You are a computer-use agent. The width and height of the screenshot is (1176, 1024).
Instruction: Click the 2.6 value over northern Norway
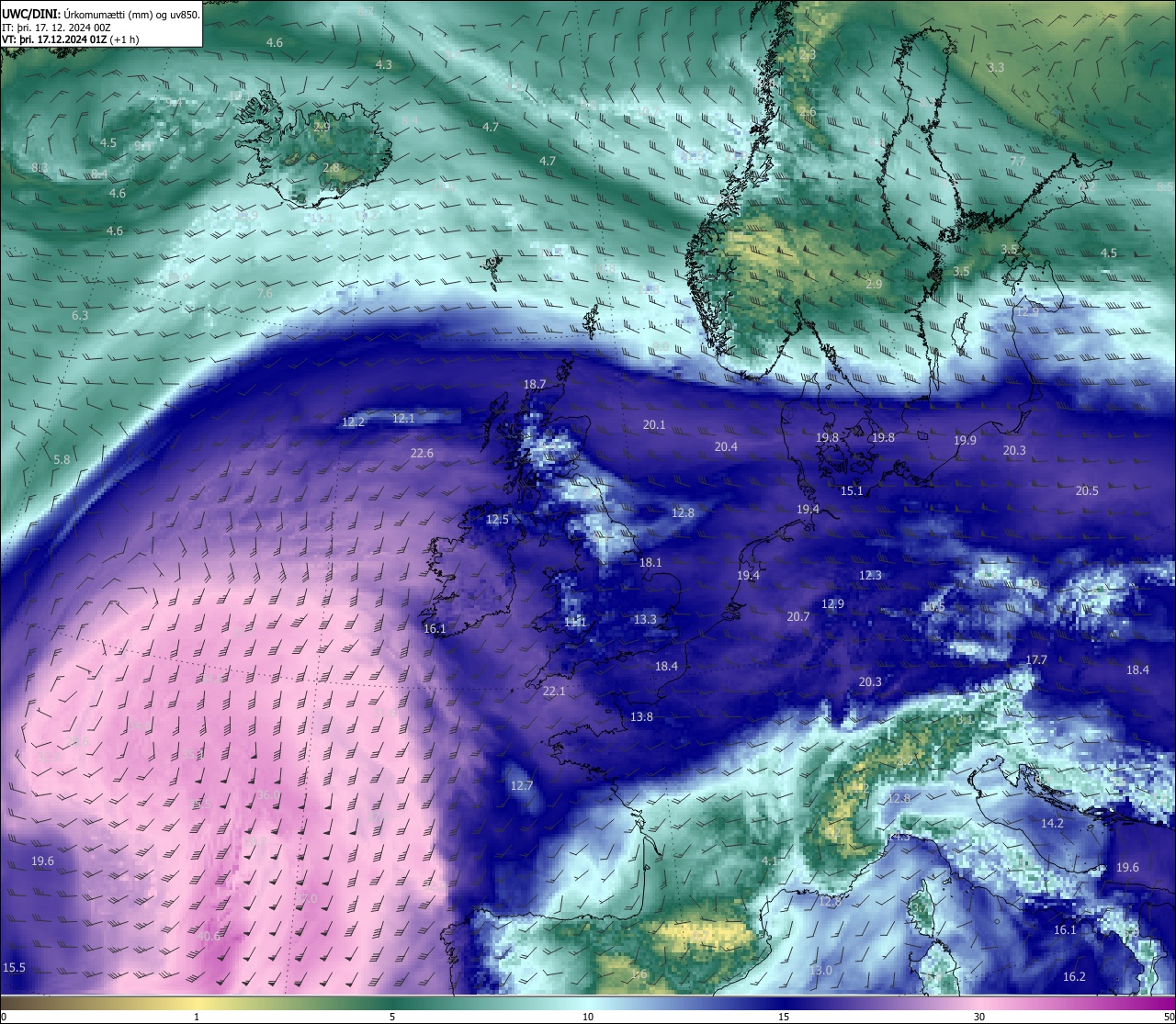click(x=808, y=112)
